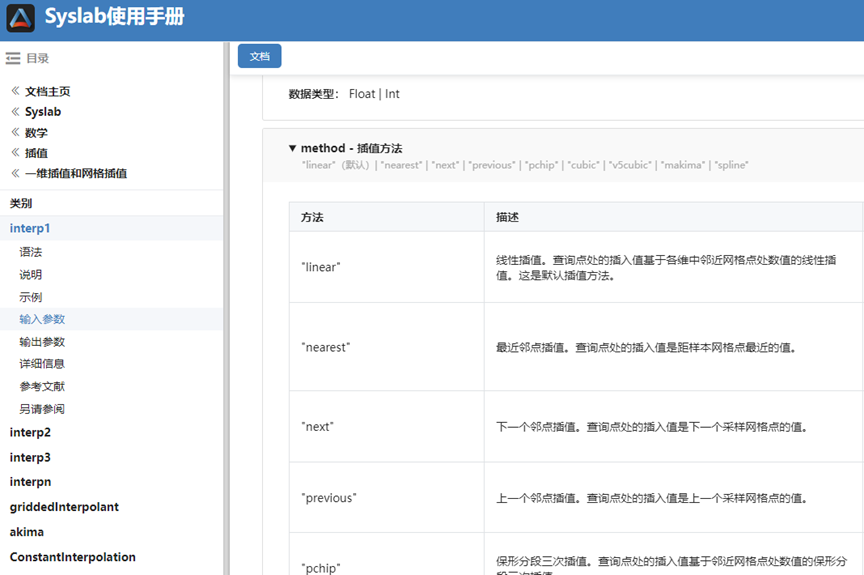This screenshot has width=864, height=575.
Task: Click the "nearest" table cell
Action: coord(387,347)
